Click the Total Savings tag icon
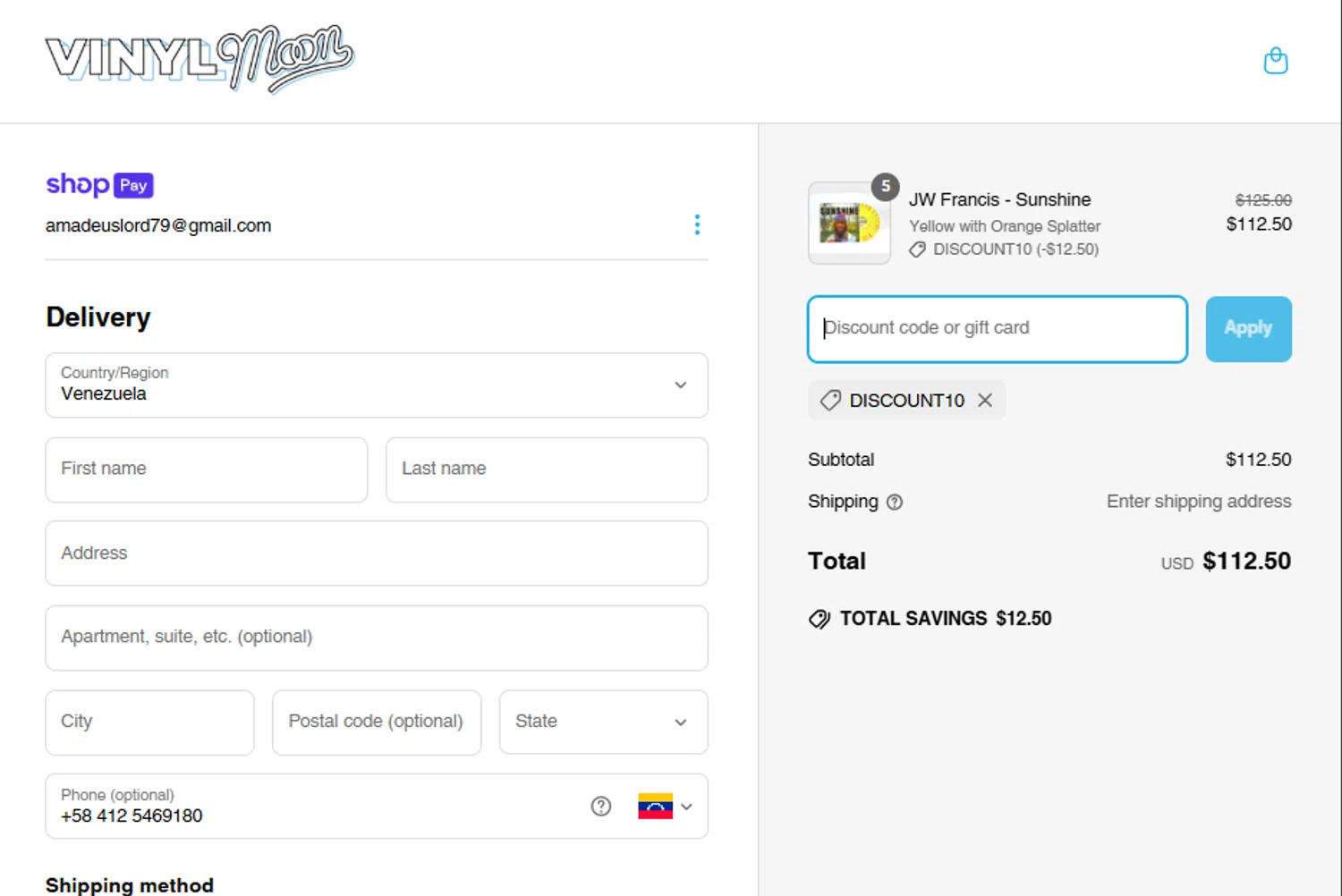The height and width of the screenshot is (896, 1342). tap(820, 619)
